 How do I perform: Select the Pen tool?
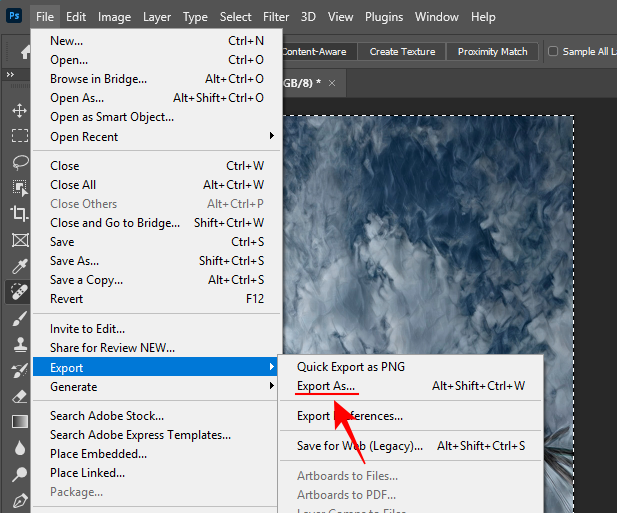[x=20, y=500]
